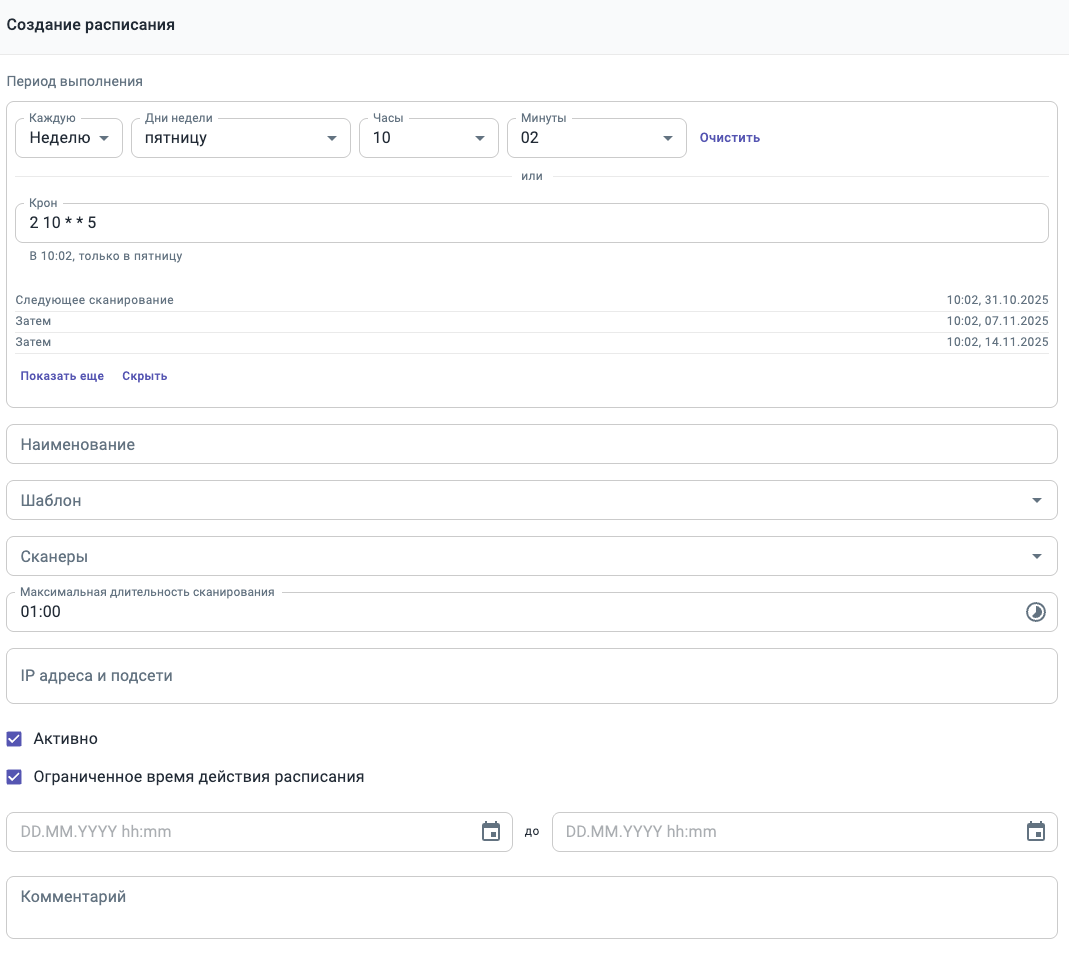Focus the Крон expression field

pos(531,223)
